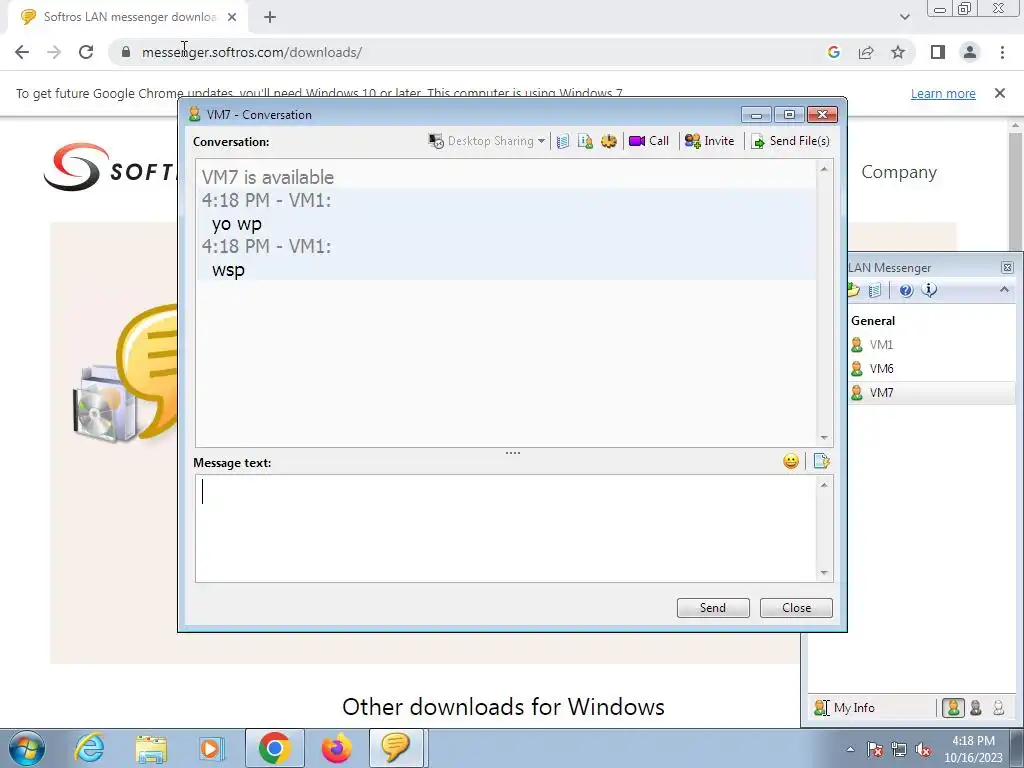
Task: Click the share page icon in address bar
Action: click(x=866, y=52)
